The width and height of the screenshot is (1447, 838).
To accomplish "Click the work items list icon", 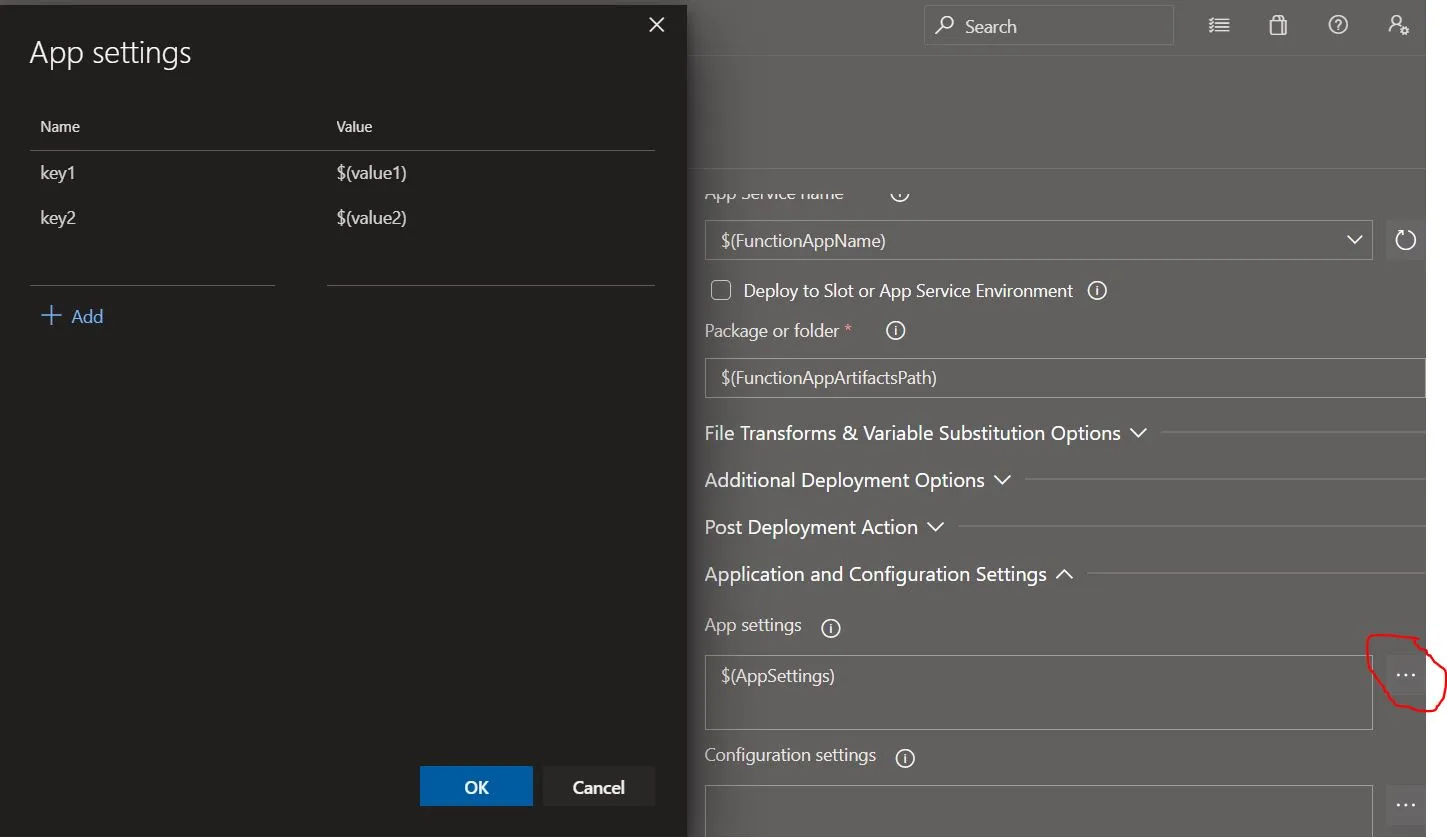I will [x=1218, y=26].
